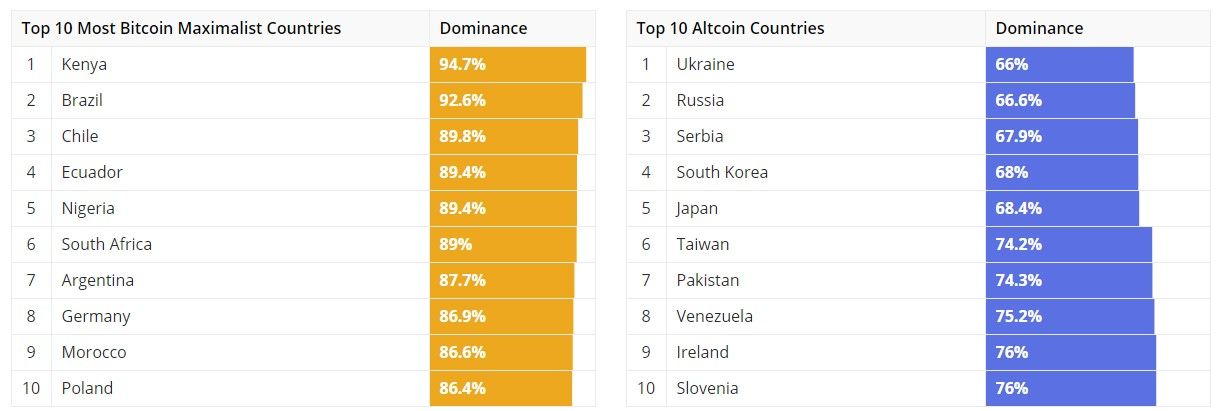
Task: Click the Dominance header above the orange bars
Action: [483, 28]
